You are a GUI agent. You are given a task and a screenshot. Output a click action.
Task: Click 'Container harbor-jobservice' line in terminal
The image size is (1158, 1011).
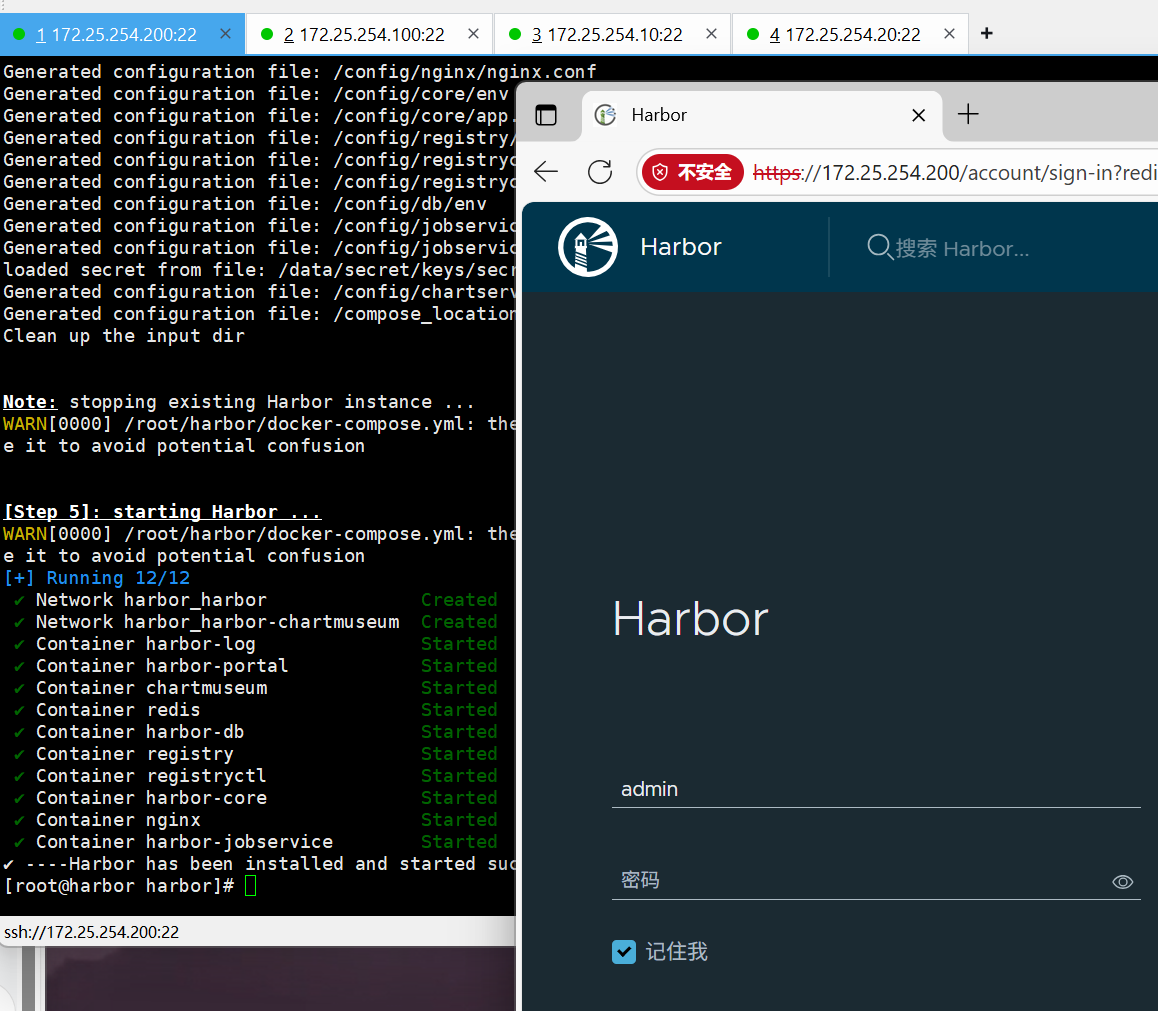click(x=184, y=842)
